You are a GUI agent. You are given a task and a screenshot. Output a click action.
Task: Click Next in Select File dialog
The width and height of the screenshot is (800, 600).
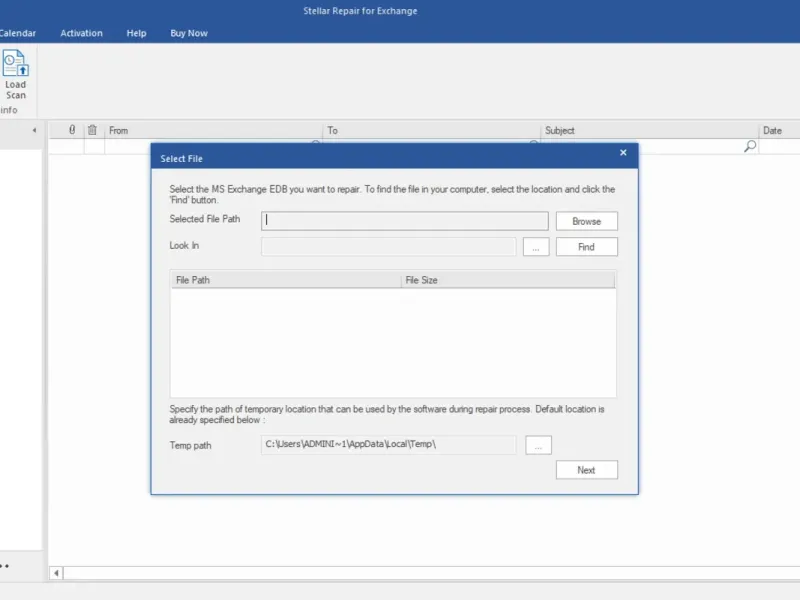(587, 470)
